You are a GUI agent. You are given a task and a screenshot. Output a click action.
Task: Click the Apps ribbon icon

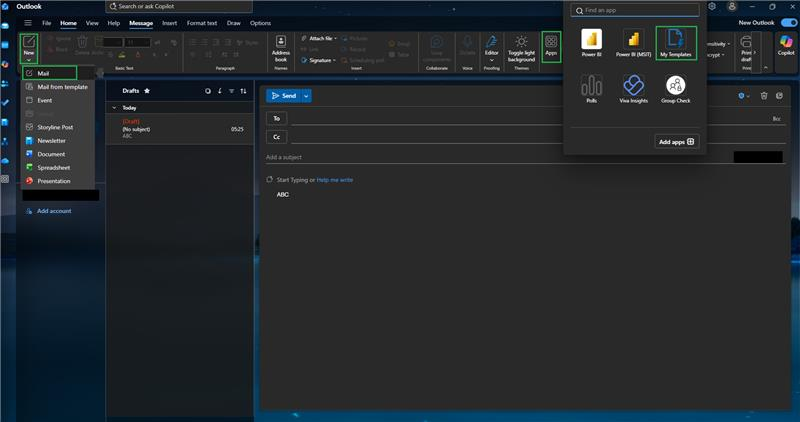(551, 46)
